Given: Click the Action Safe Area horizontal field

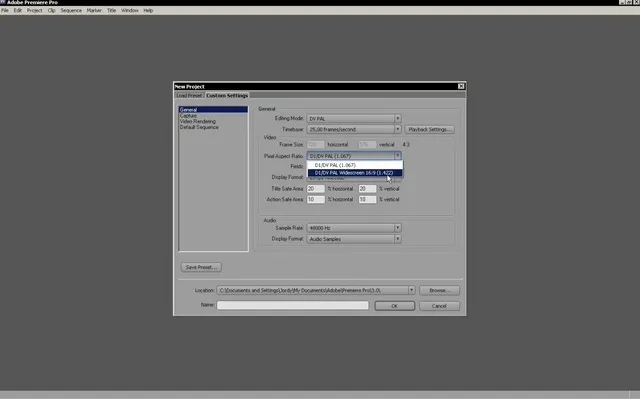Looking at the screenshot, I should (316, 200).
